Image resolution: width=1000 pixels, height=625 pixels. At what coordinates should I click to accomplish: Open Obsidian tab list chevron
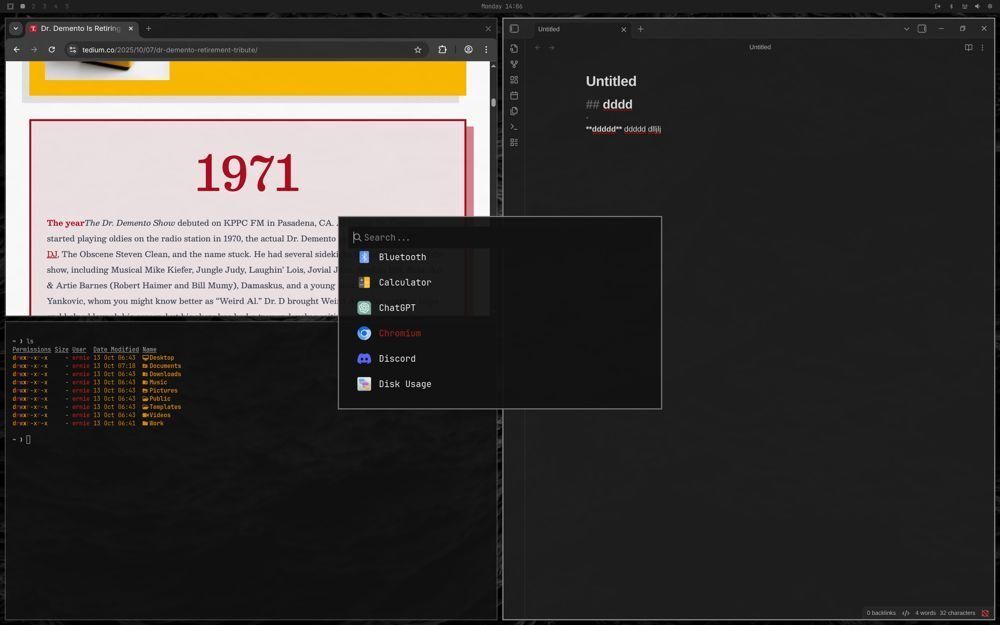[x=906, y=29]
